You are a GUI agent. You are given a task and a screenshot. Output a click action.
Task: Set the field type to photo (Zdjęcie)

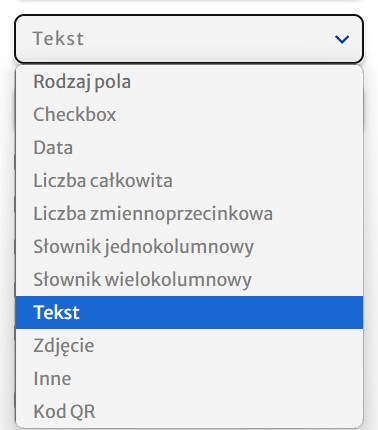[x=189, y=345]
